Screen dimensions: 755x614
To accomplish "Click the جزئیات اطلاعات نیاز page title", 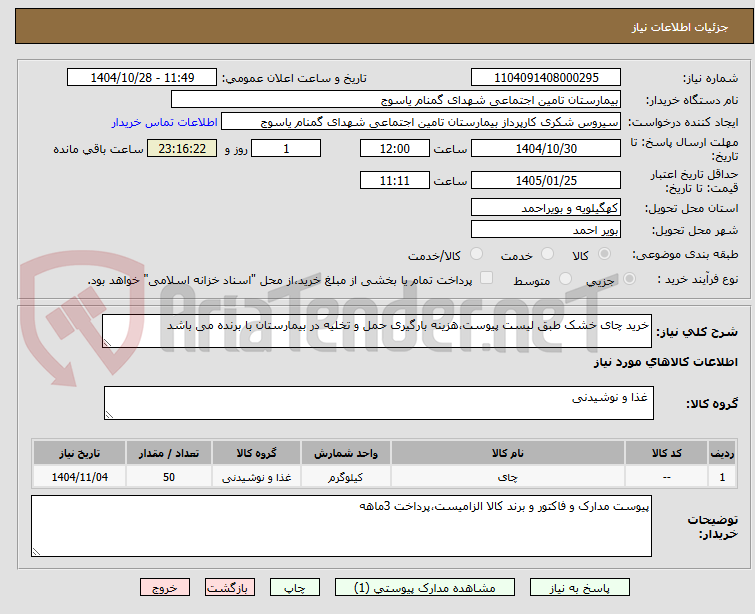I will (x=680, y=27).
